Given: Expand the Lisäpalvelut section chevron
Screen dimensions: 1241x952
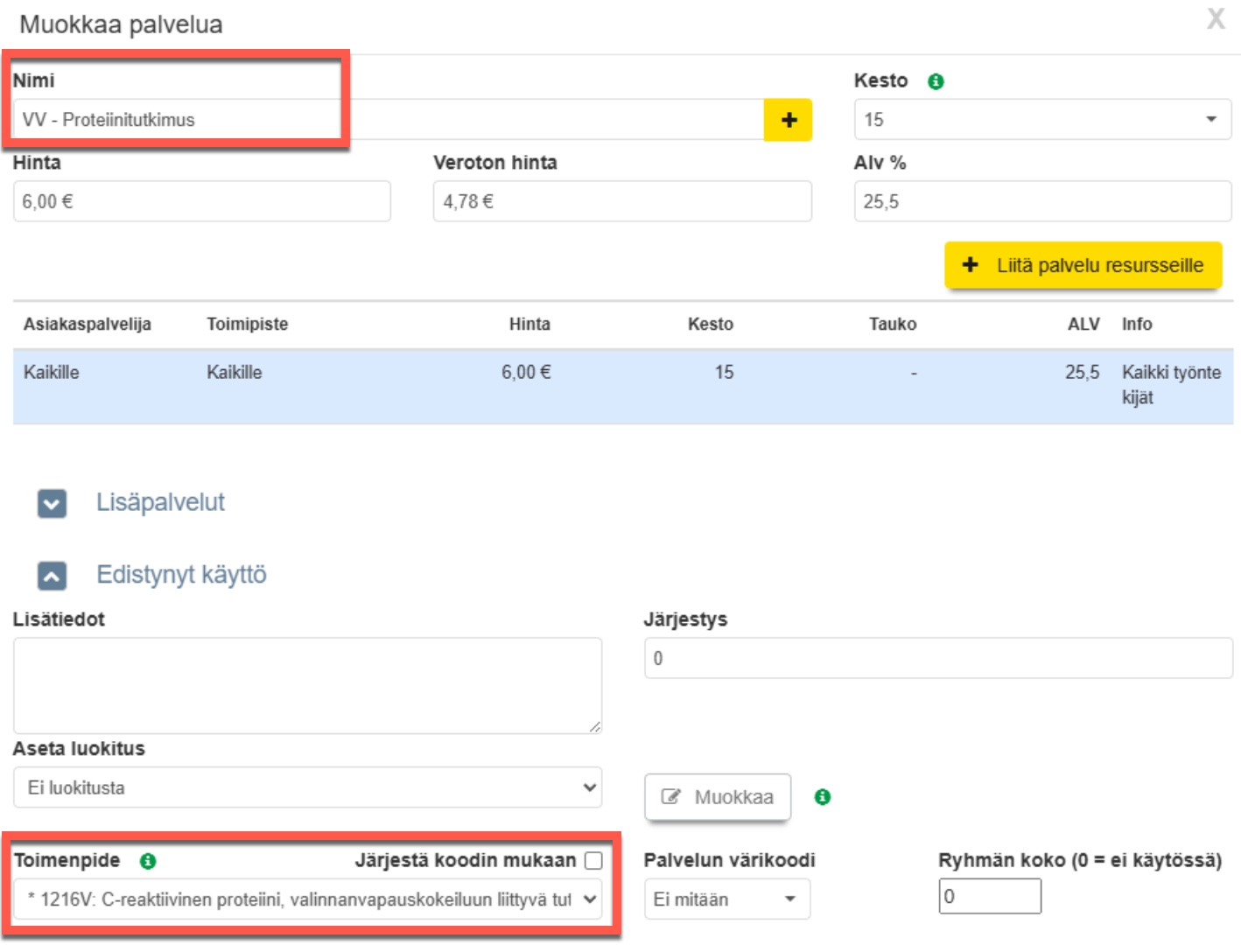Looking at the screenshot, I should (x=52, y=504).
